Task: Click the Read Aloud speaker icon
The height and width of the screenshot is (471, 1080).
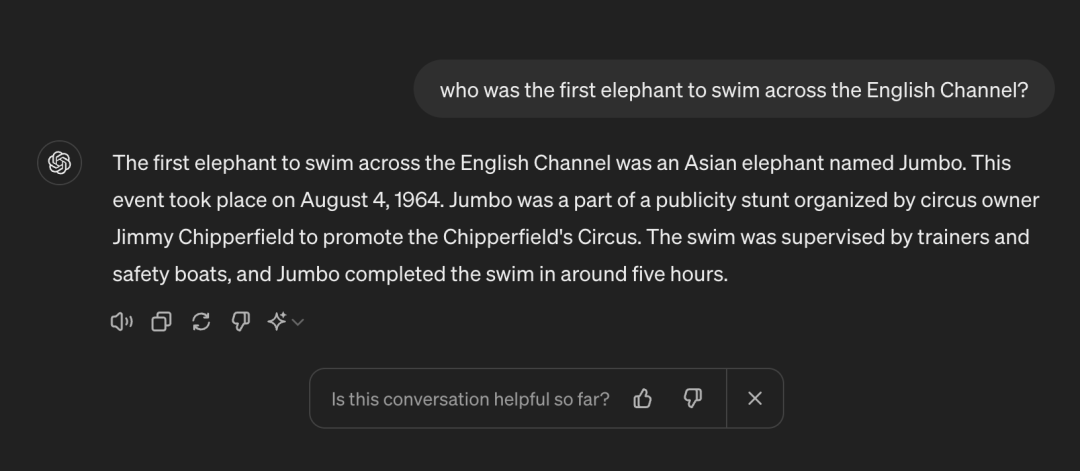Action: pos(121,321)
